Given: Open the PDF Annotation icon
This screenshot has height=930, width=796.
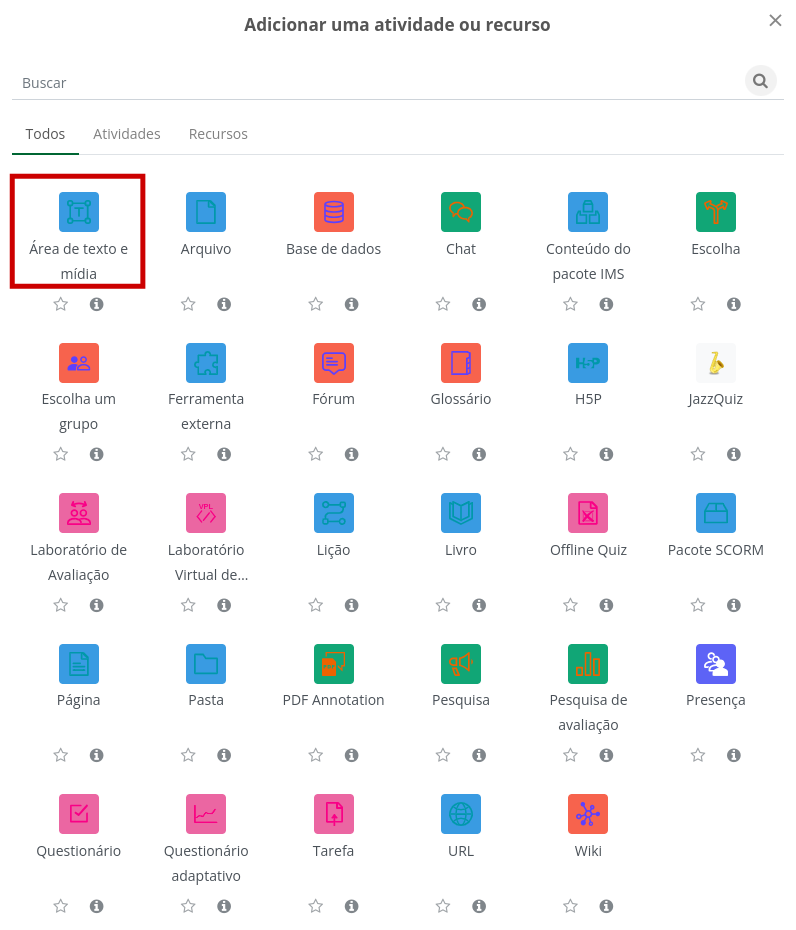Looking at the screenshot, I should [x=333, y=664].
